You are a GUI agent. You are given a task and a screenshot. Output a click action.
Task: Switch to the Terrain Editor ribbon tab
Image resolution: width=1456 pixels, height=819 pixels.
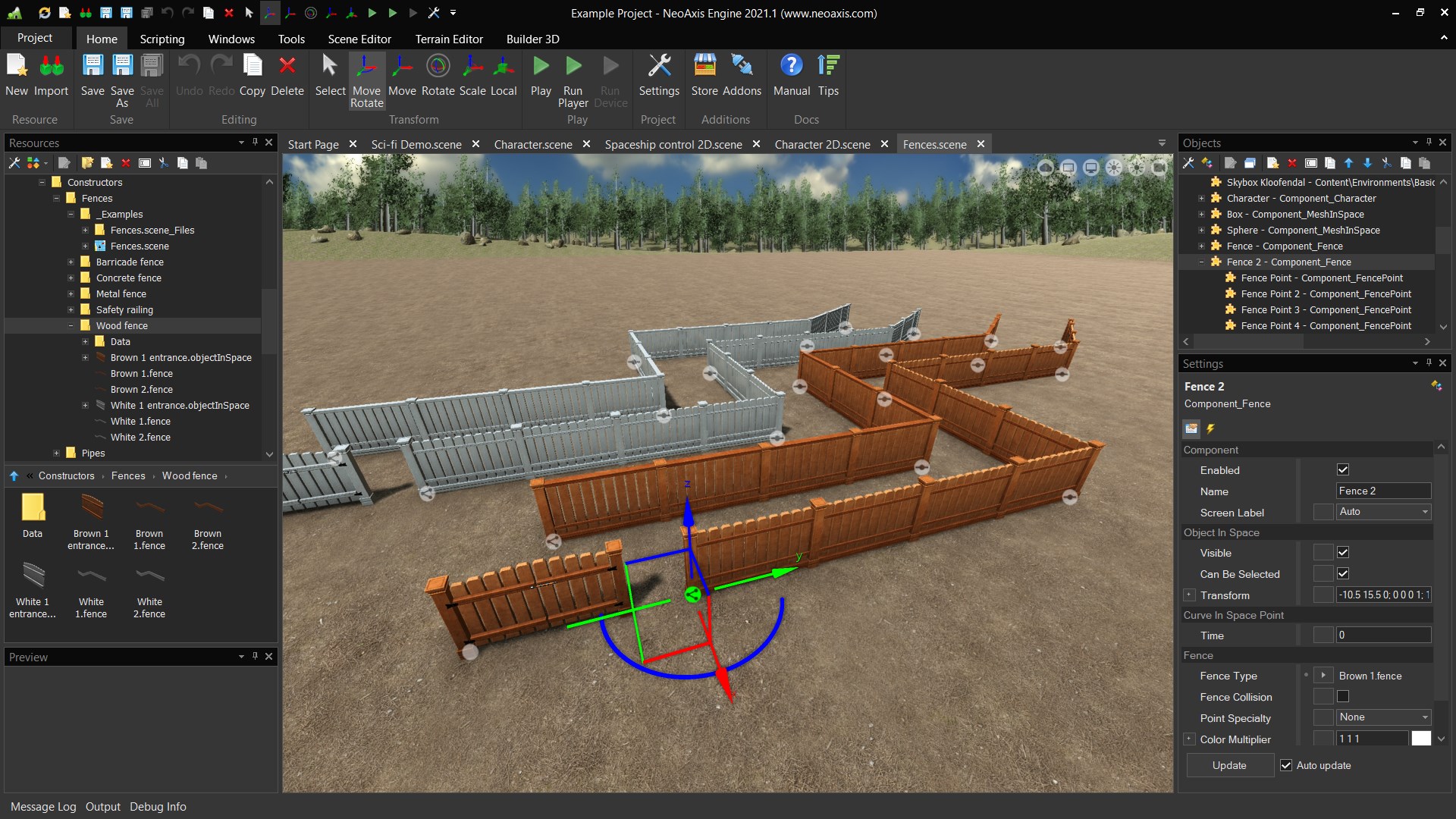(x=448, y=39)
